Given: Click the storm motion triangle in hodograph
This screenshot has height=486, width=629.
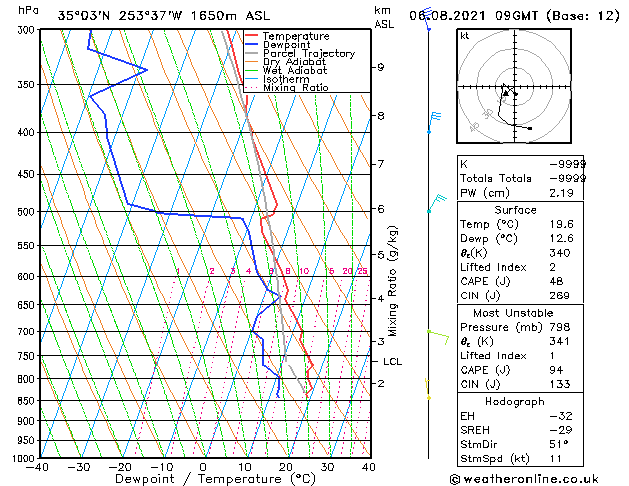Looking at the screenshot, I should (505, 93).
